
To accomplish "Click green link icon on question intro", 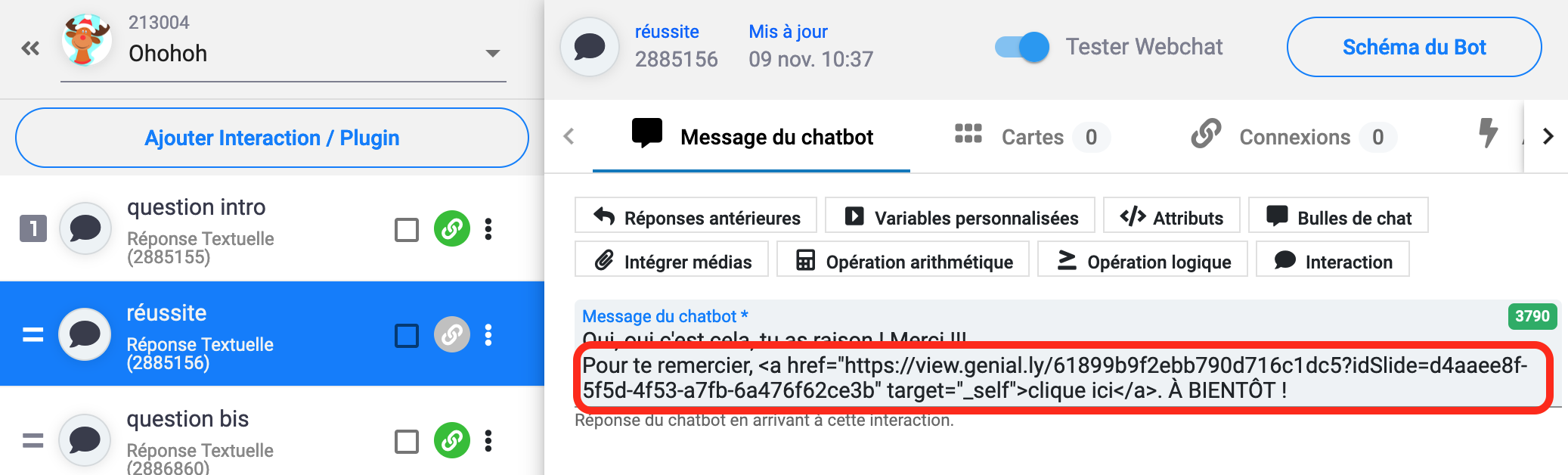I will pos(452,228).
